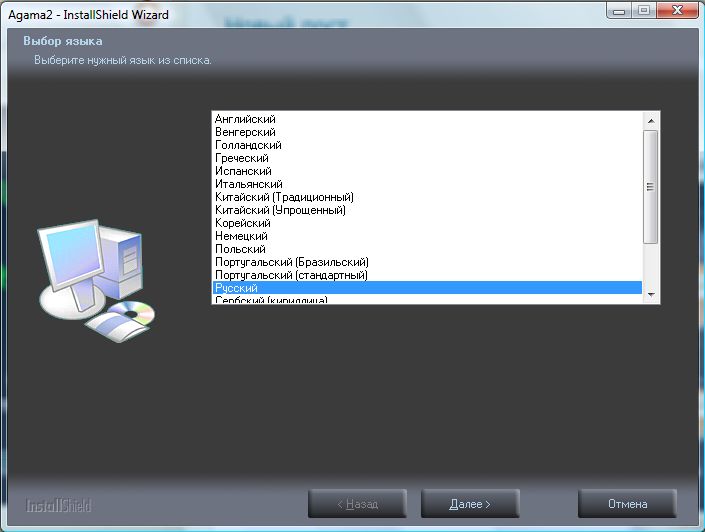
Task: Click the Отмена button
Action: (627, 504)
